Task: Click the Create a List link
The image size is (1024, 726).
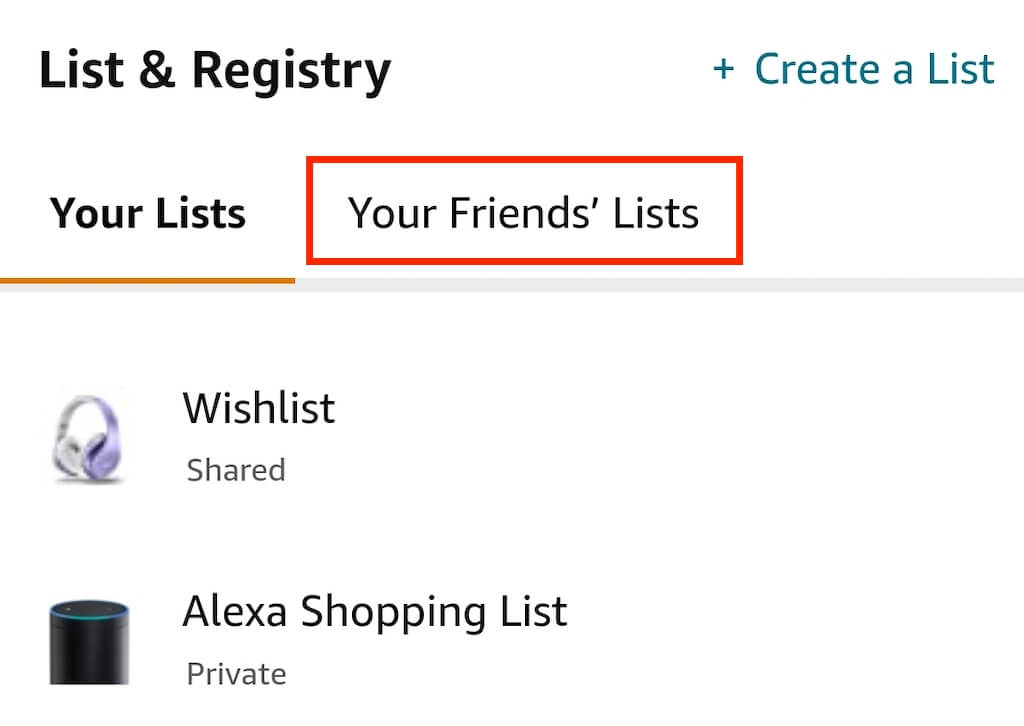Action: (874, 70)
